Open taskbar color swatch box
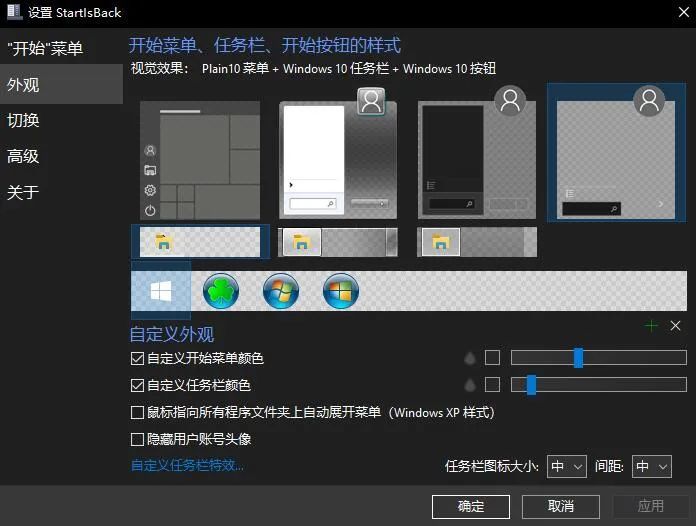This screenshot has height=526, width=696. pyautogui.click(x=492, y=385)
